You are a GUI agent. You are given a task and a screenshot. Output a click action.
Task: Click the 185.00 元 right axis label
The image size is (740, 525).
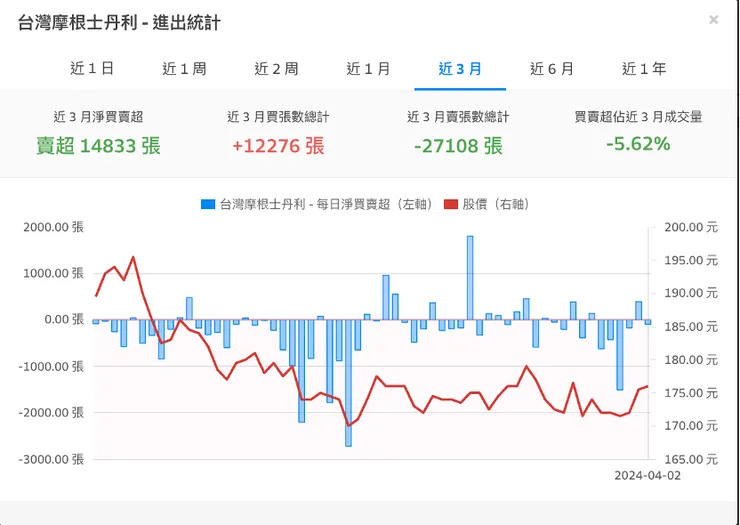[x=691, y=327]
